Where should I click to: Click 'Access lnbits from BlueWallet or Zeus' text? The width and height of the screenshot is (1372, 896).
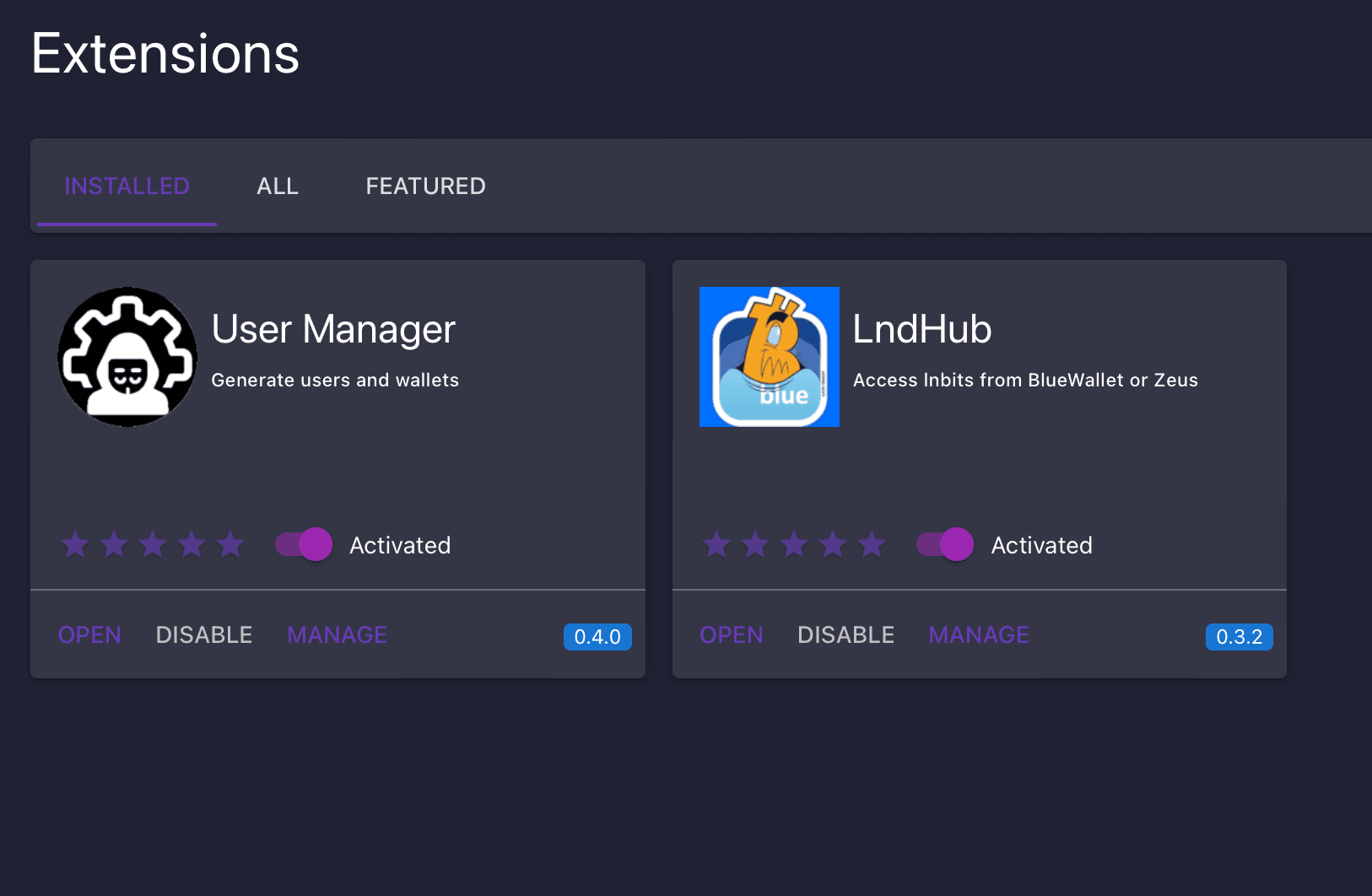coord(1025,380)
